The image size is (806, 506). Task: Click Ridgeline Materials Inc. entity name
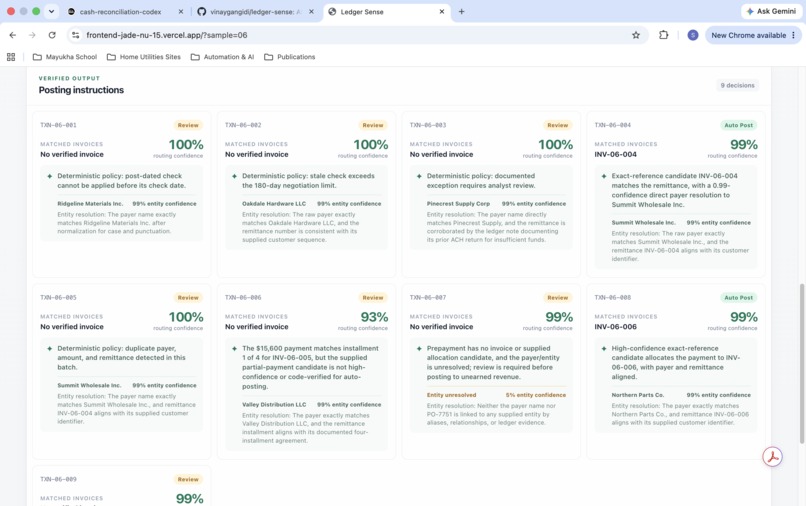coord(90,204)
